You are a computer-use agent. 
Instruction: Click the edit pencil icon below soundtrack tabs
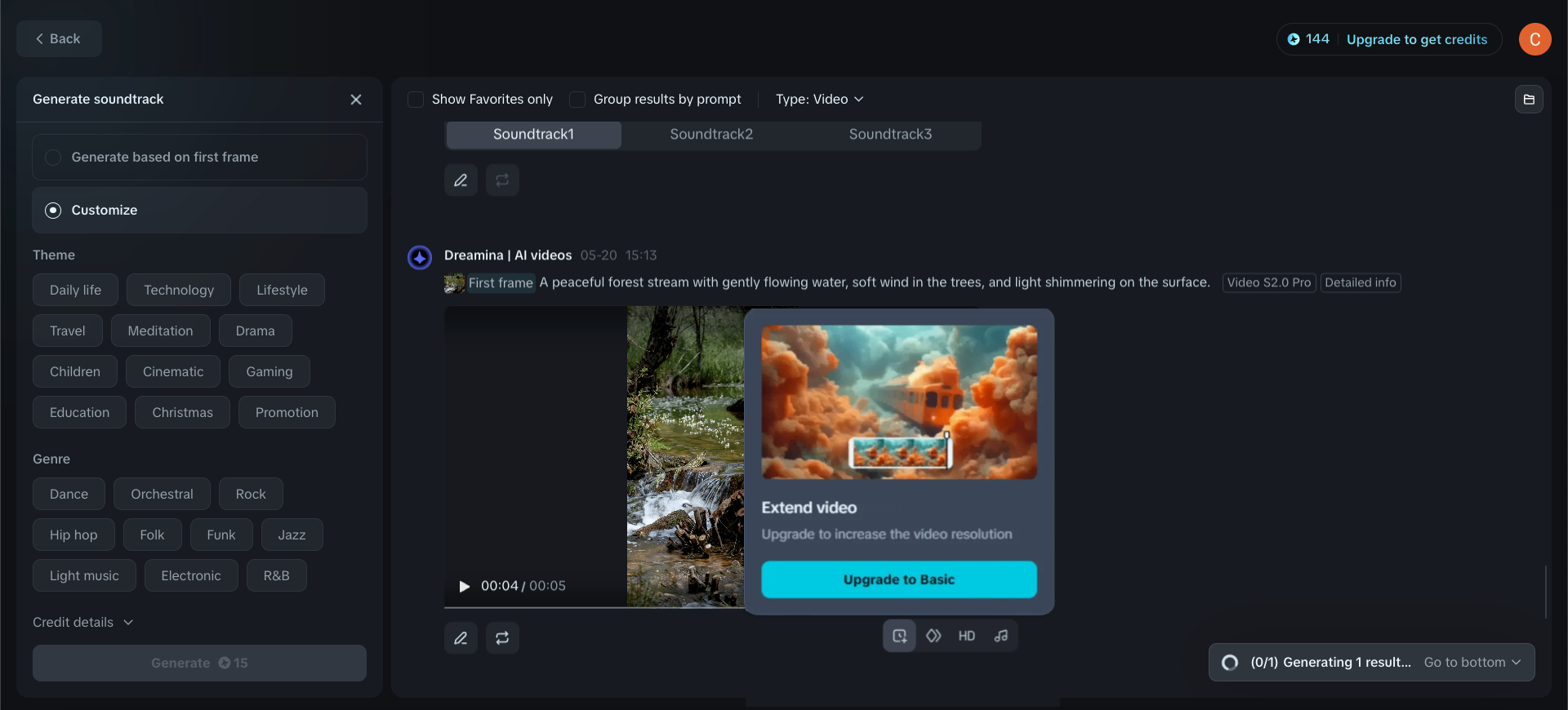(x=461, y=180)
